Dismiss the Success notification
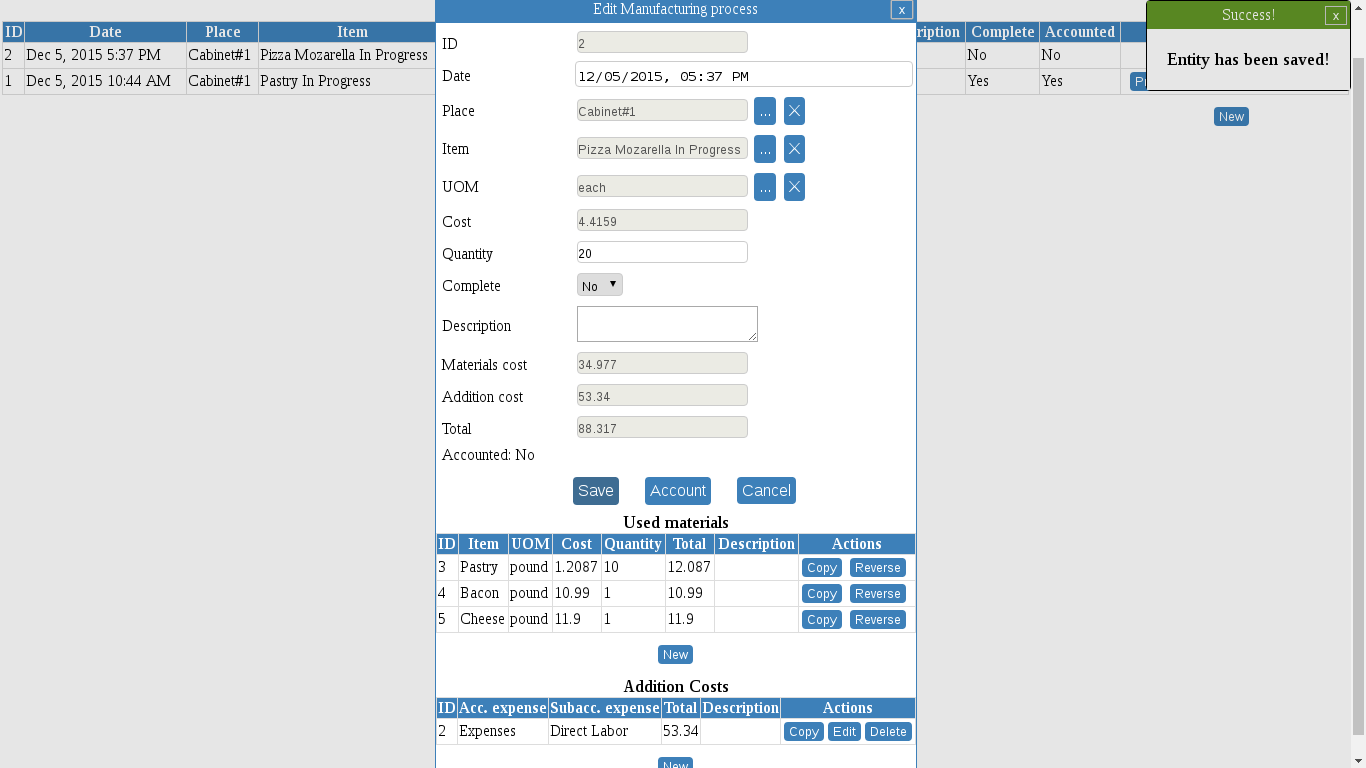 click(x=1336, y=15)
